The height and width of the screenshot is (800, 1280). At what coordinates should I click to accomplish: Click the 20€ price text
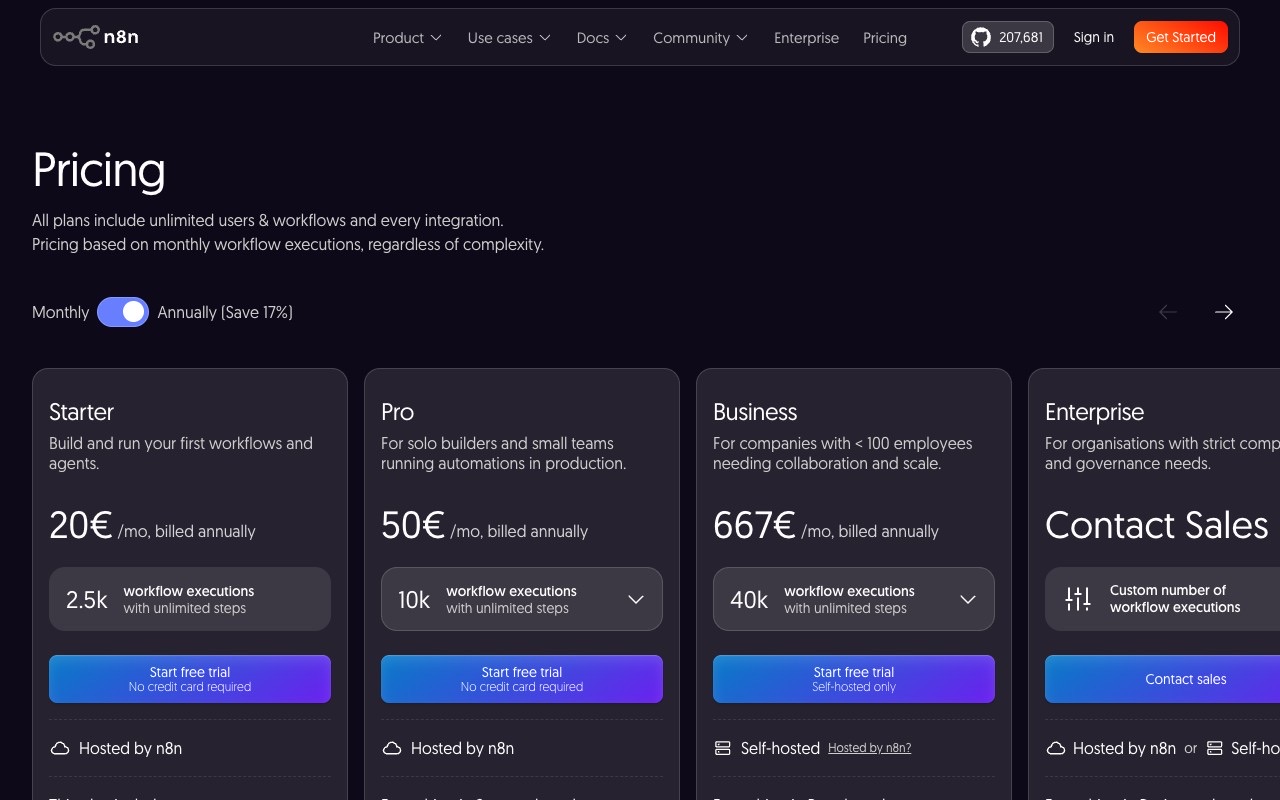(80, 525)
